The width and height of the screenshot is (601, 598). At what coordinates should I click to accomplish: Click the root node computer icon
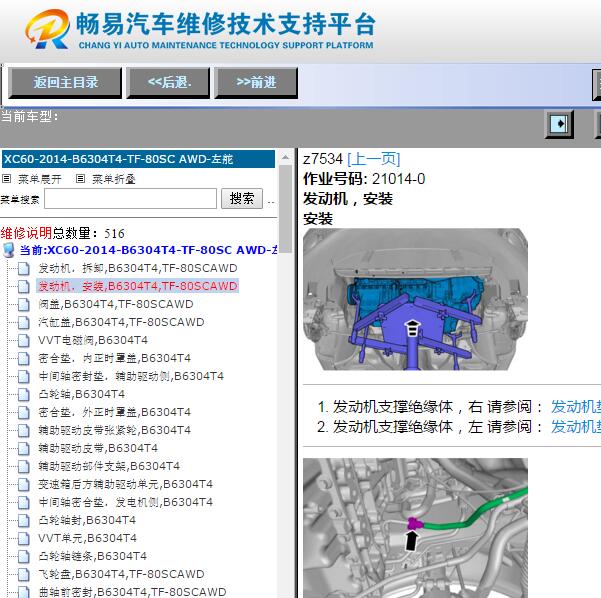9,250
